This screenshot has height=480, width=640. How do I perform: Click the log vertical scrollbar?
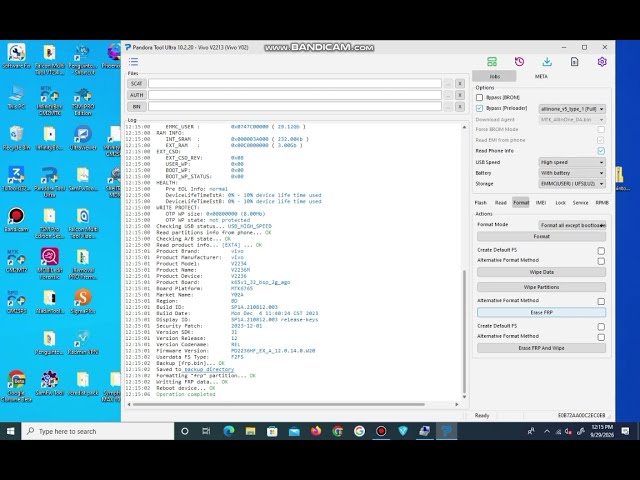[464, 331]
